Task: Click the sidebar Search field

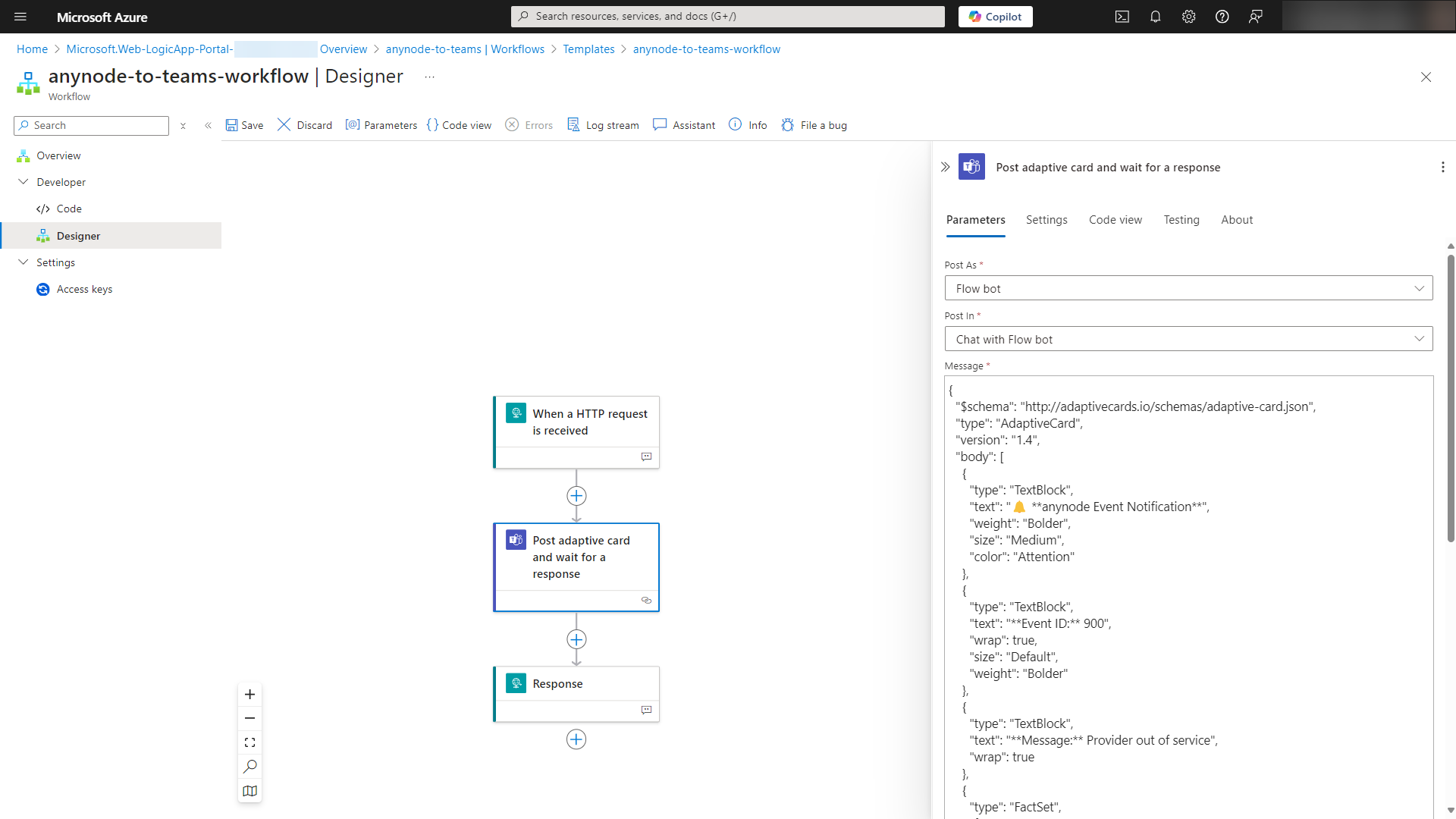Action: pos(91,125)
